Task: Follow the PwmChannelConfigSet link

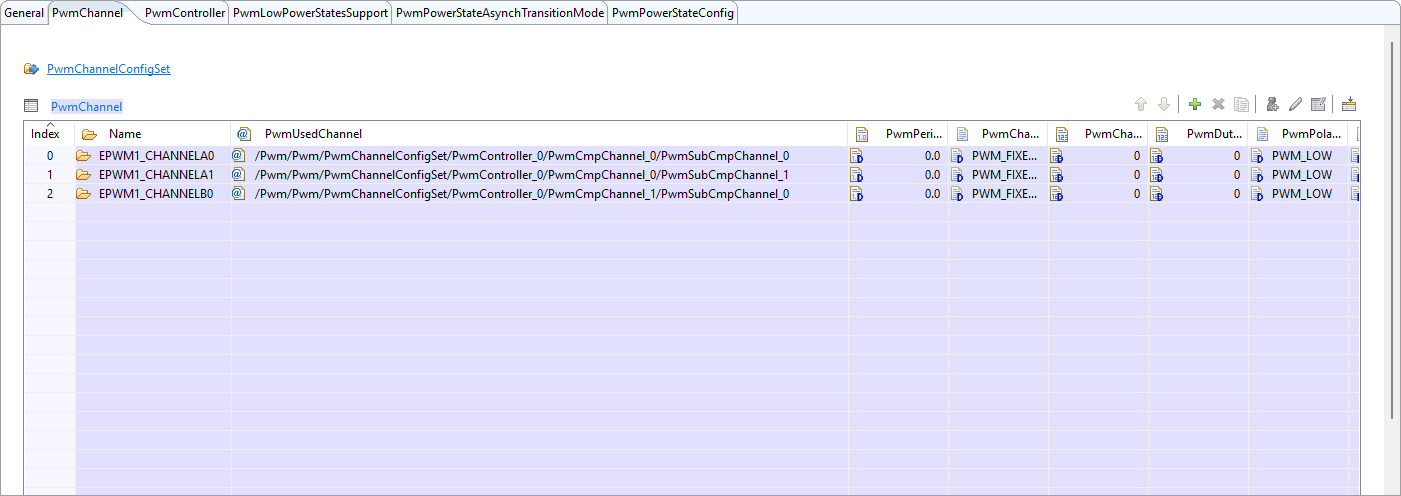Action: 108,69
